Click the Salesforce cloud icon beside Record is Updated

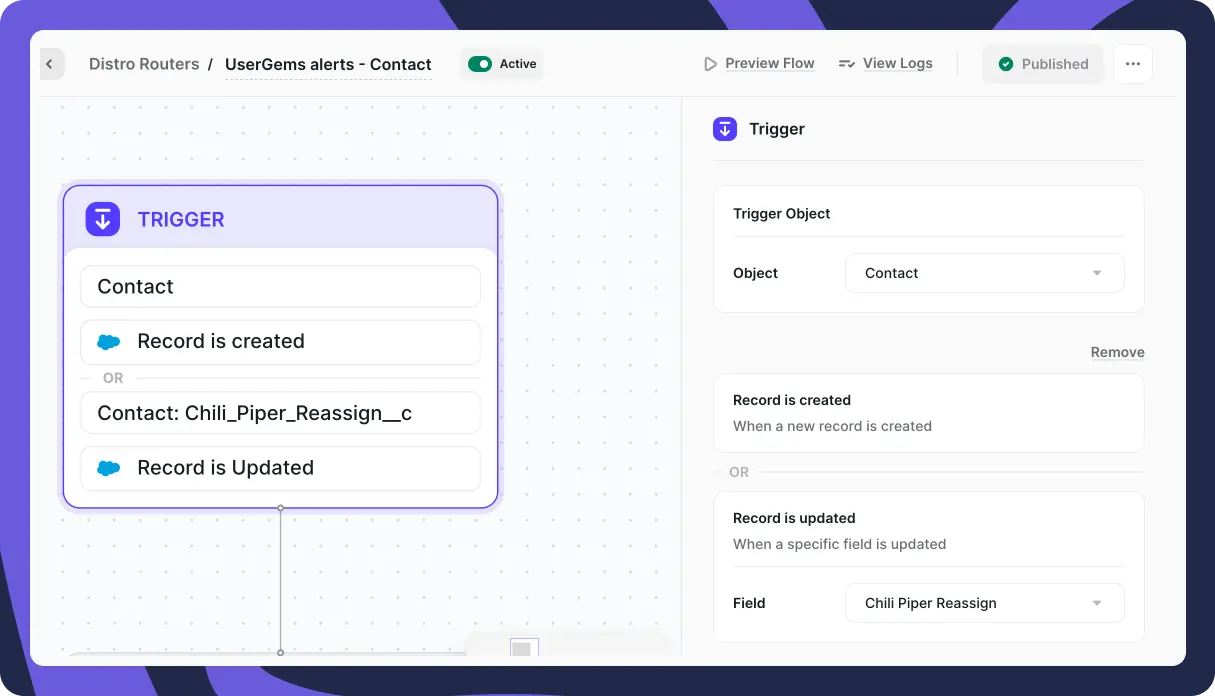click(x=109, y=468)
